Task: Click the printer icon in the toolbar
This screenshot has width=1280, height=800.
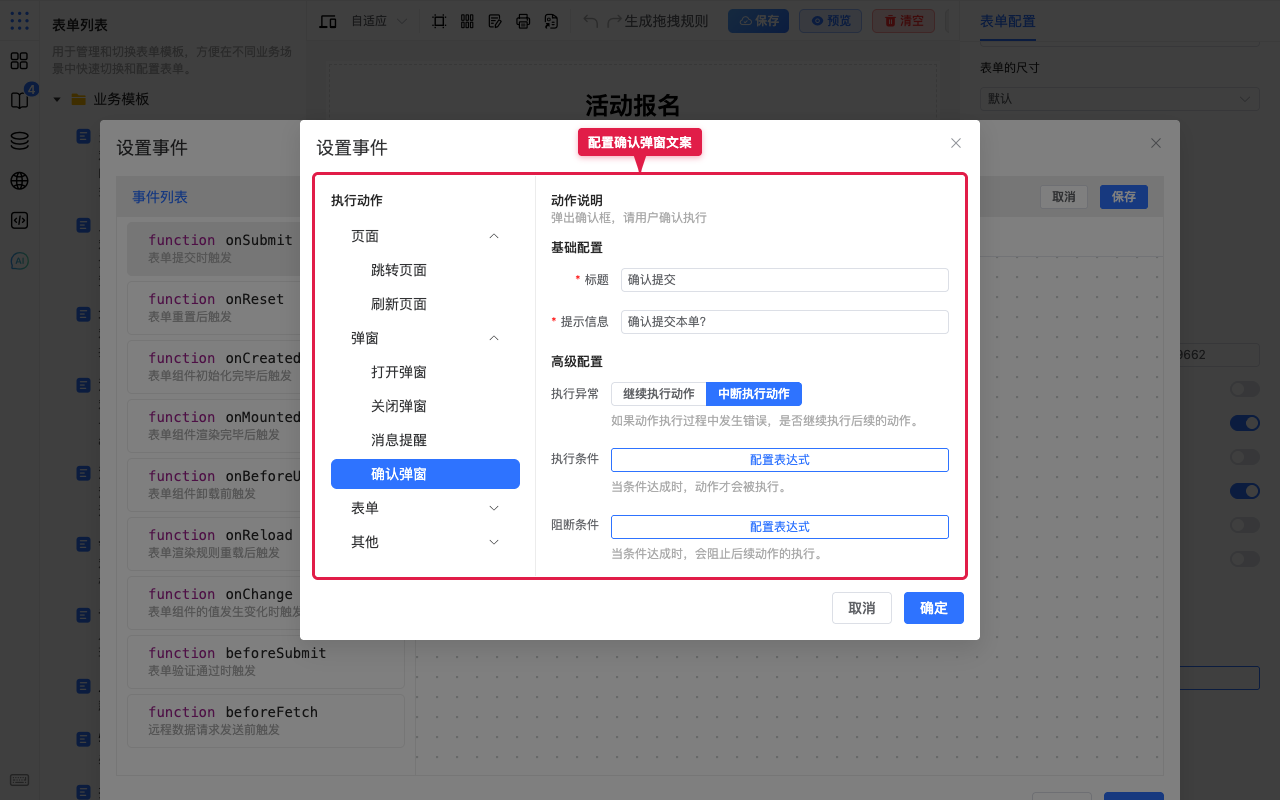Action: pos(523,21)
